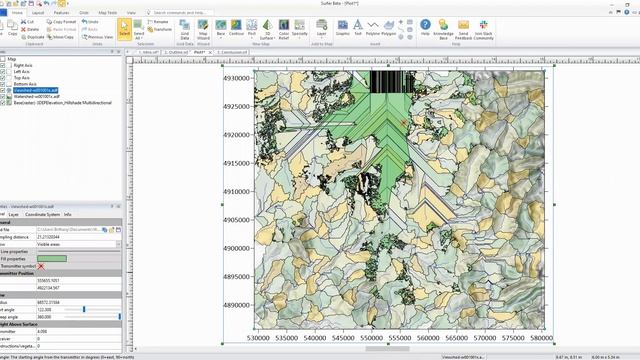Click the Copy Format command
Screen dimensions: 640x360
coord(61,22)
